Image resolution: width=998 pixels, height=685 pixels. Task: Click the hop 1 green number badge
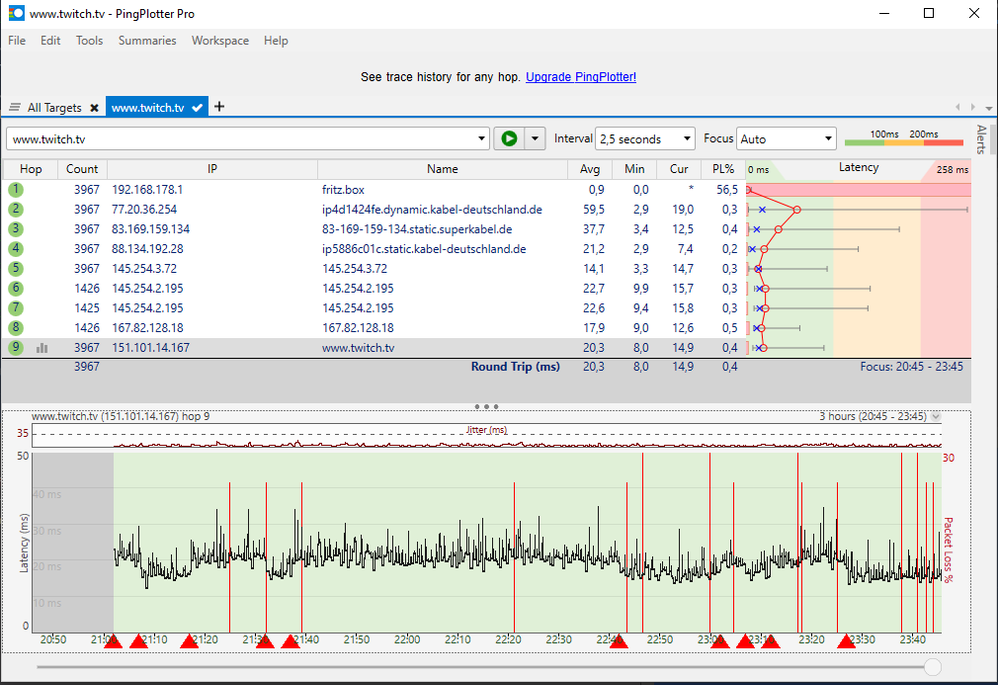pos(16,189)
